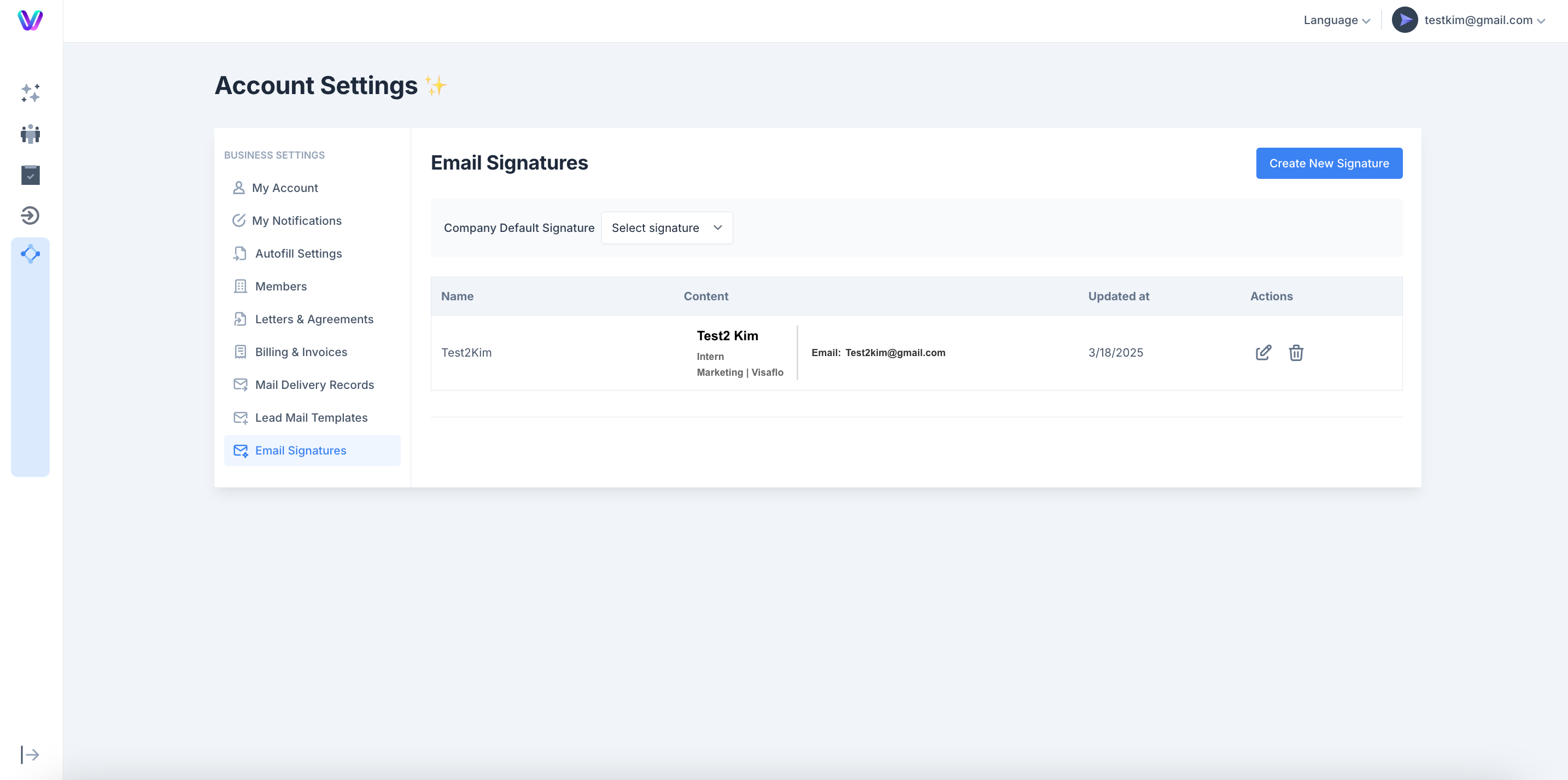Open Lead Mail Templates page

tap(312, 418)
